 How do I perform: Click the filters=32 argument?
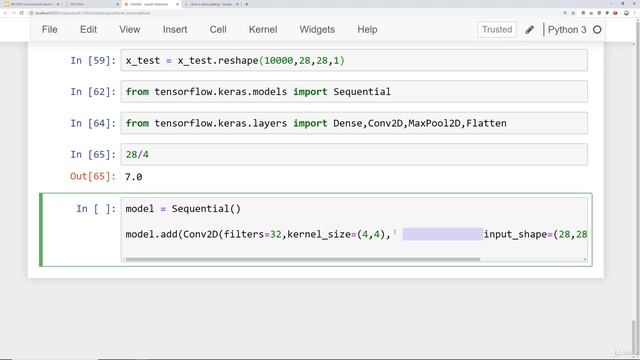[x=253, y=234]
